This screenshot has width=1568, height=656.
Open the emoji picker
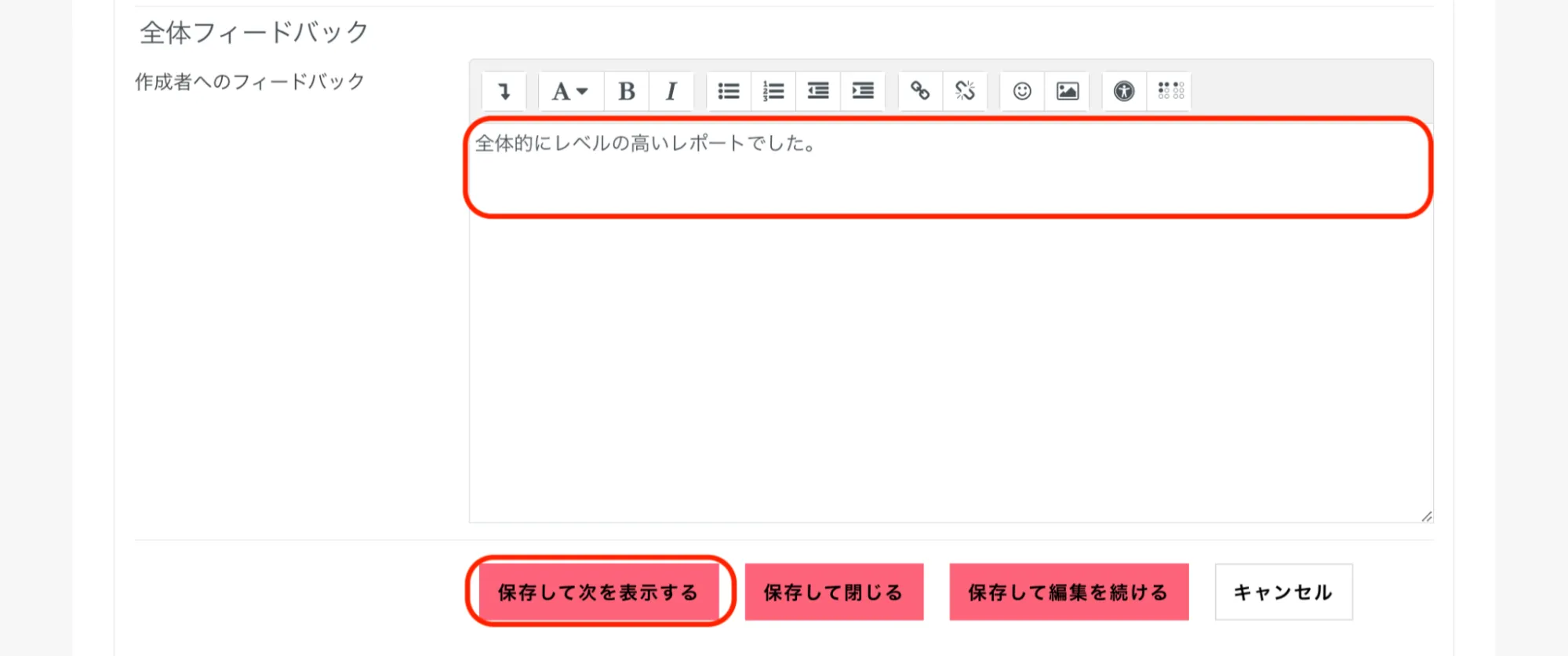click(x=1022, y=91)
